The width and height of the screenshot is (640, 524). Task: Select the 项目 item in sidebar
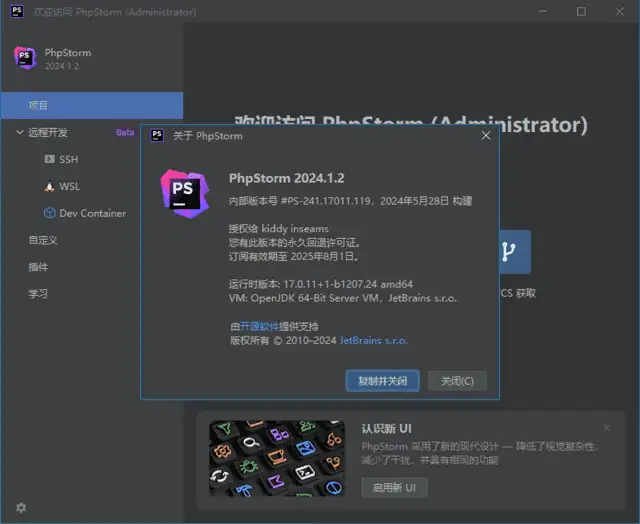coord(38,105)
